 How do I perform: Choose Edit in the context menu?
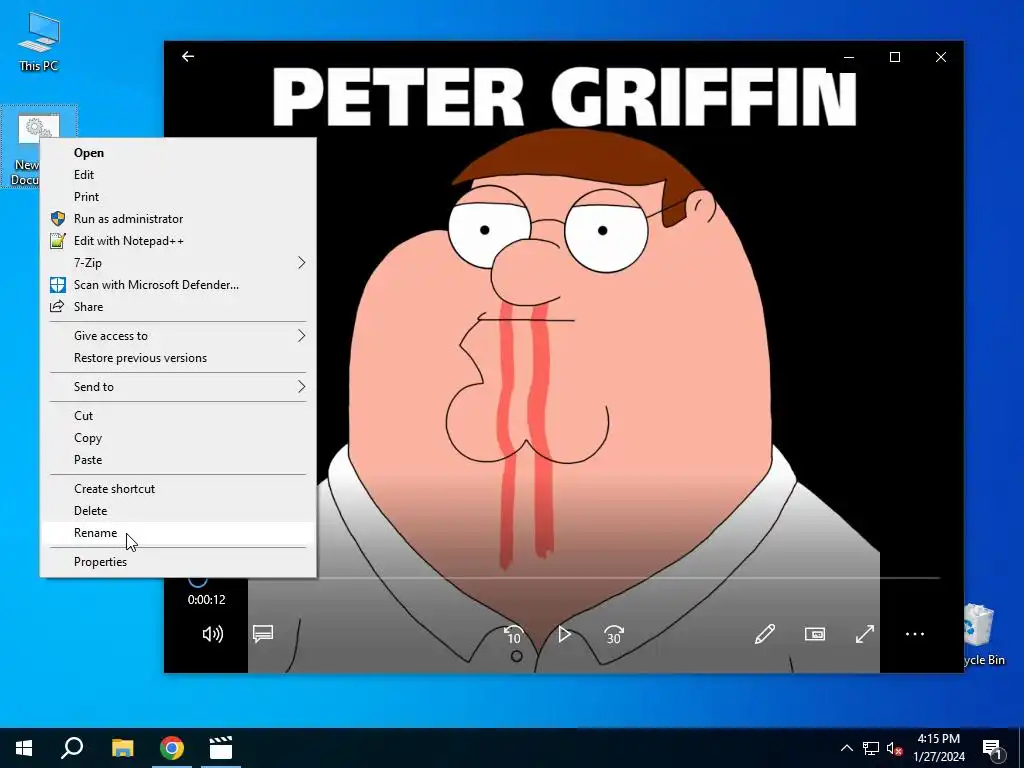point(178,175)
